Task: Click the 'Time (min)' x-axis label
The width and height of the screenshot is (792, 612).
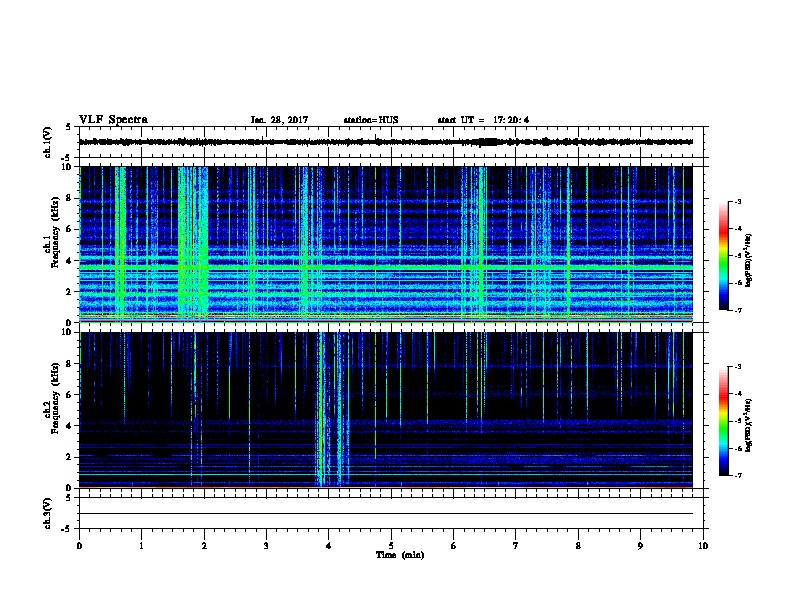Action: coord(400,555)
